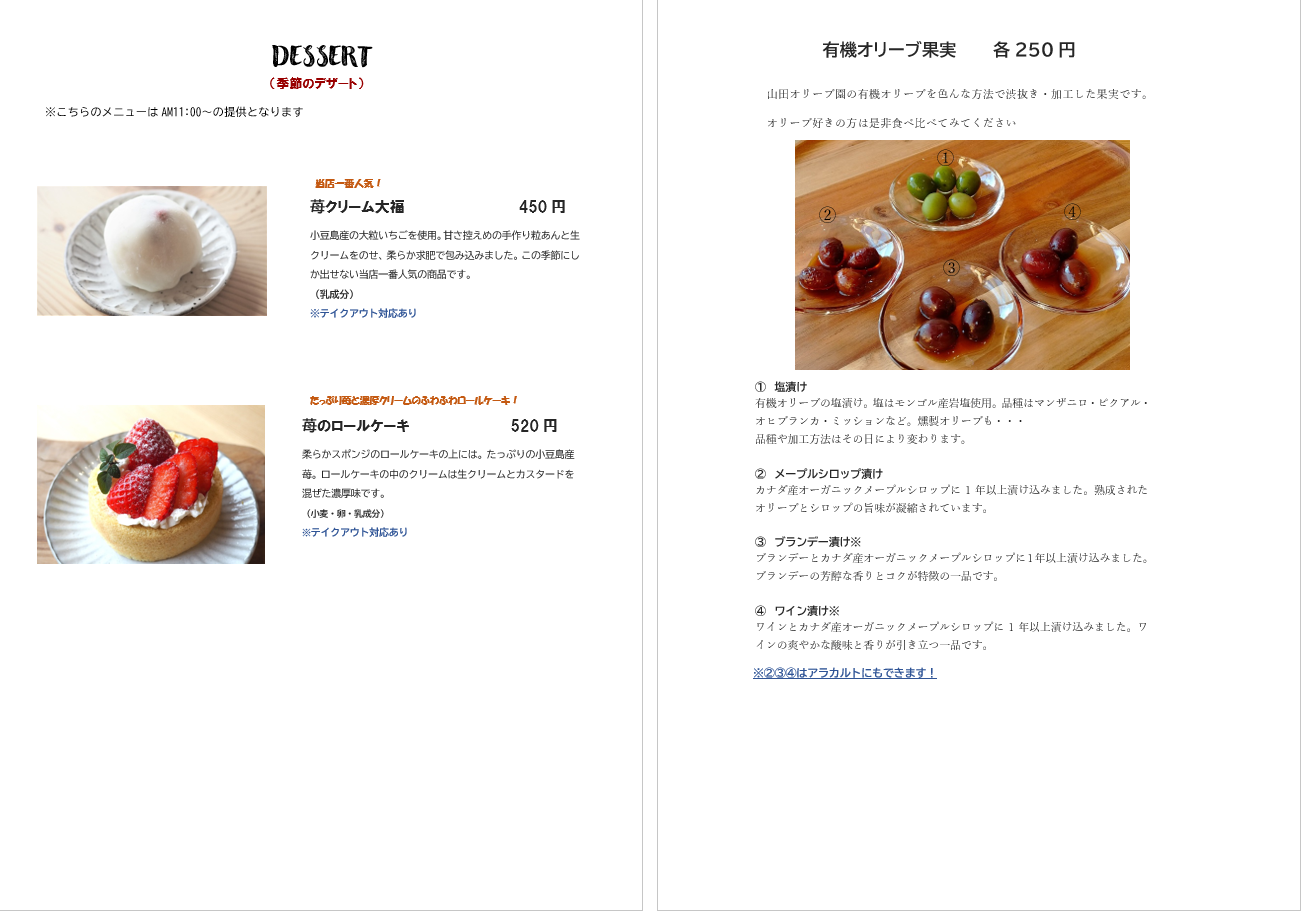Screen dimensions: 1302x913
Task: Click the strawberry roll cake photo
Action: click(151, 484)
